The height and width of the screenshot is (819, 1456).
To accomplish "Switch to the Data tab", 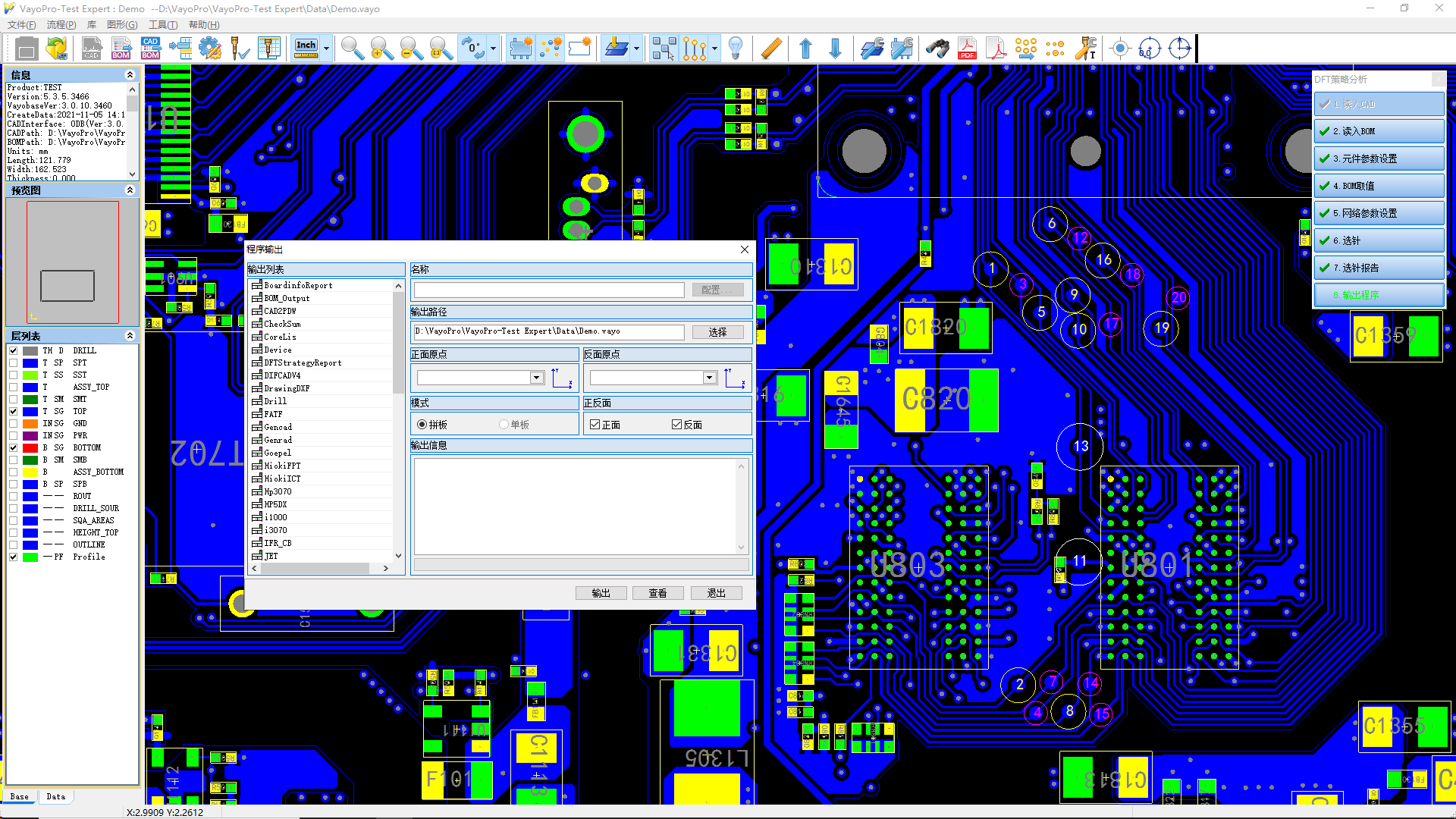I will (x=55, y=796).
